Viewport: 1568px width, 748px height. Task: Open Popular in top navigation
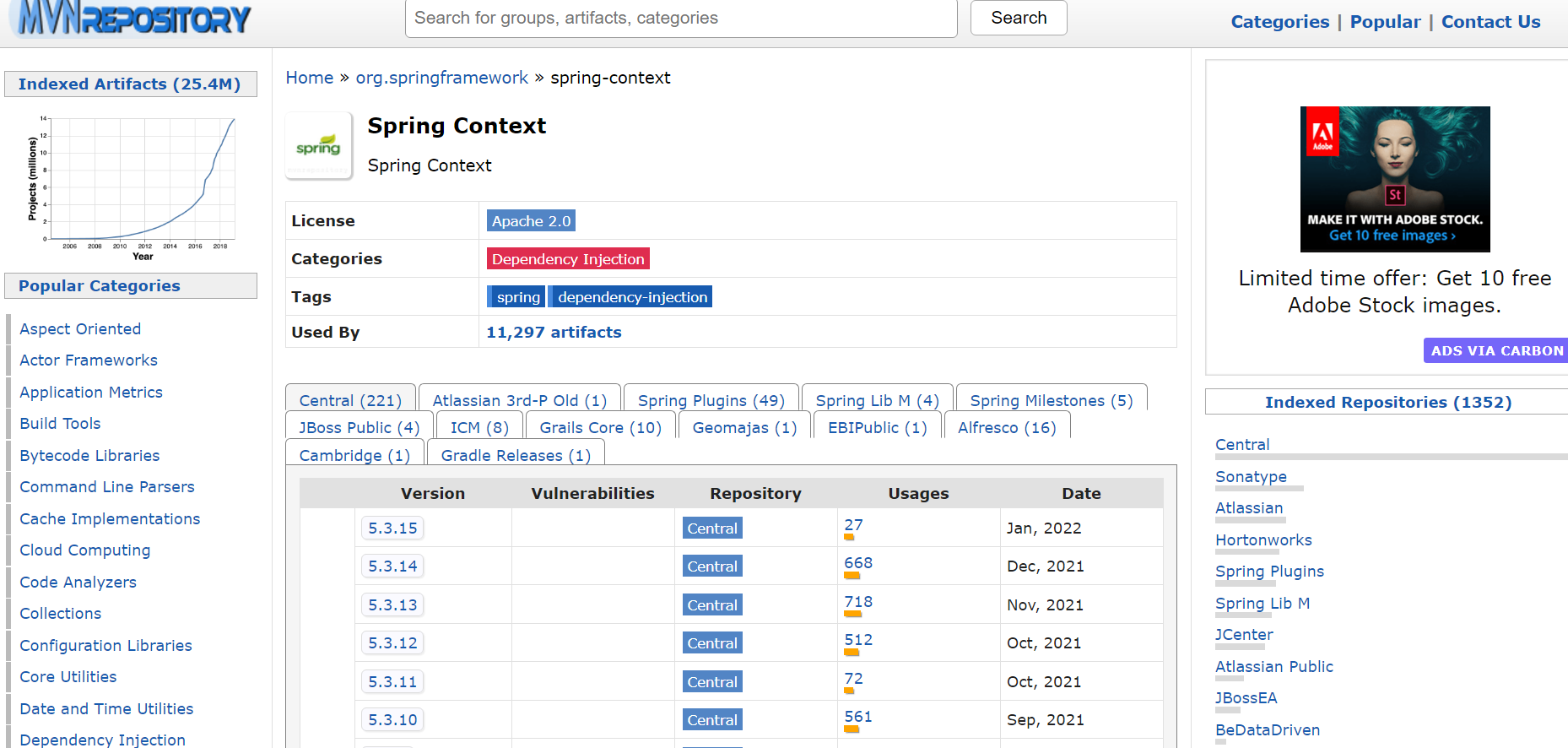tap(1385, 22)
